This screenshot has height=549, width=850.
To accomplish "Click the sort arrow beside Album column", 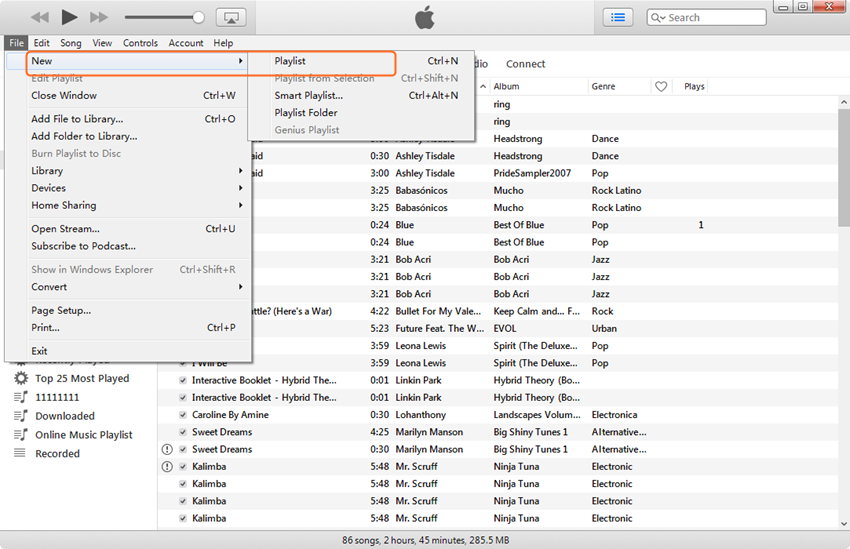I will click(x=482, y=87).
